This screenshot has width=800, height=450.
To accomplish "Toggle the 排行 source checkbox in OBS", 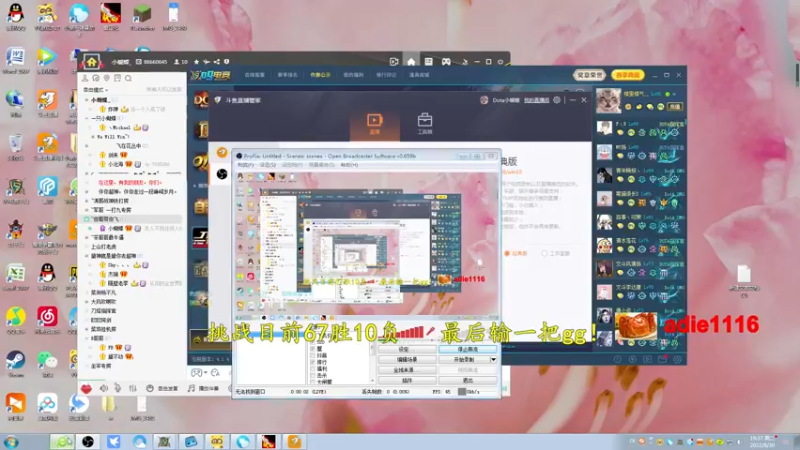I will 313,362.
